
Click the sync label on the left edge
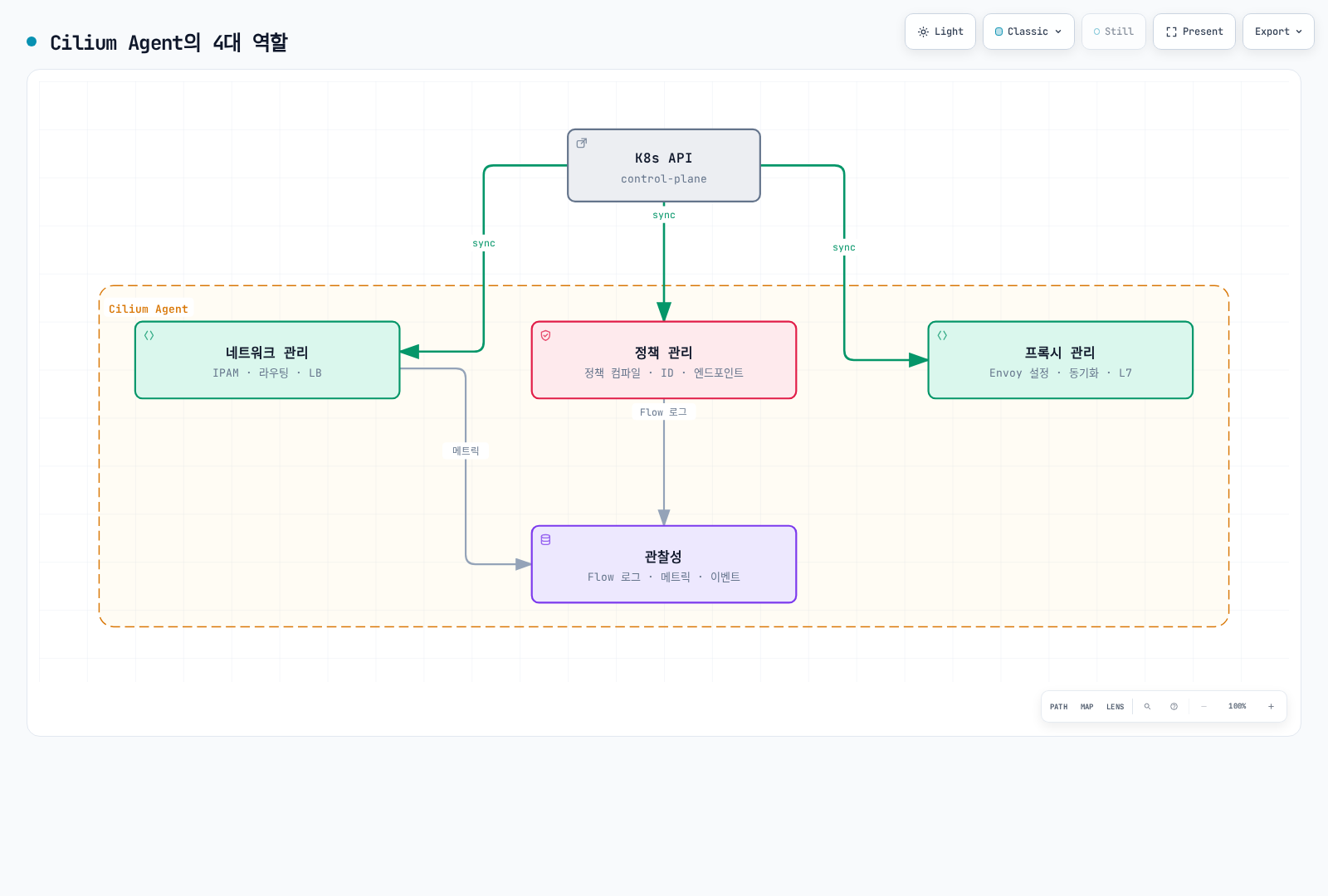[484, 243]
